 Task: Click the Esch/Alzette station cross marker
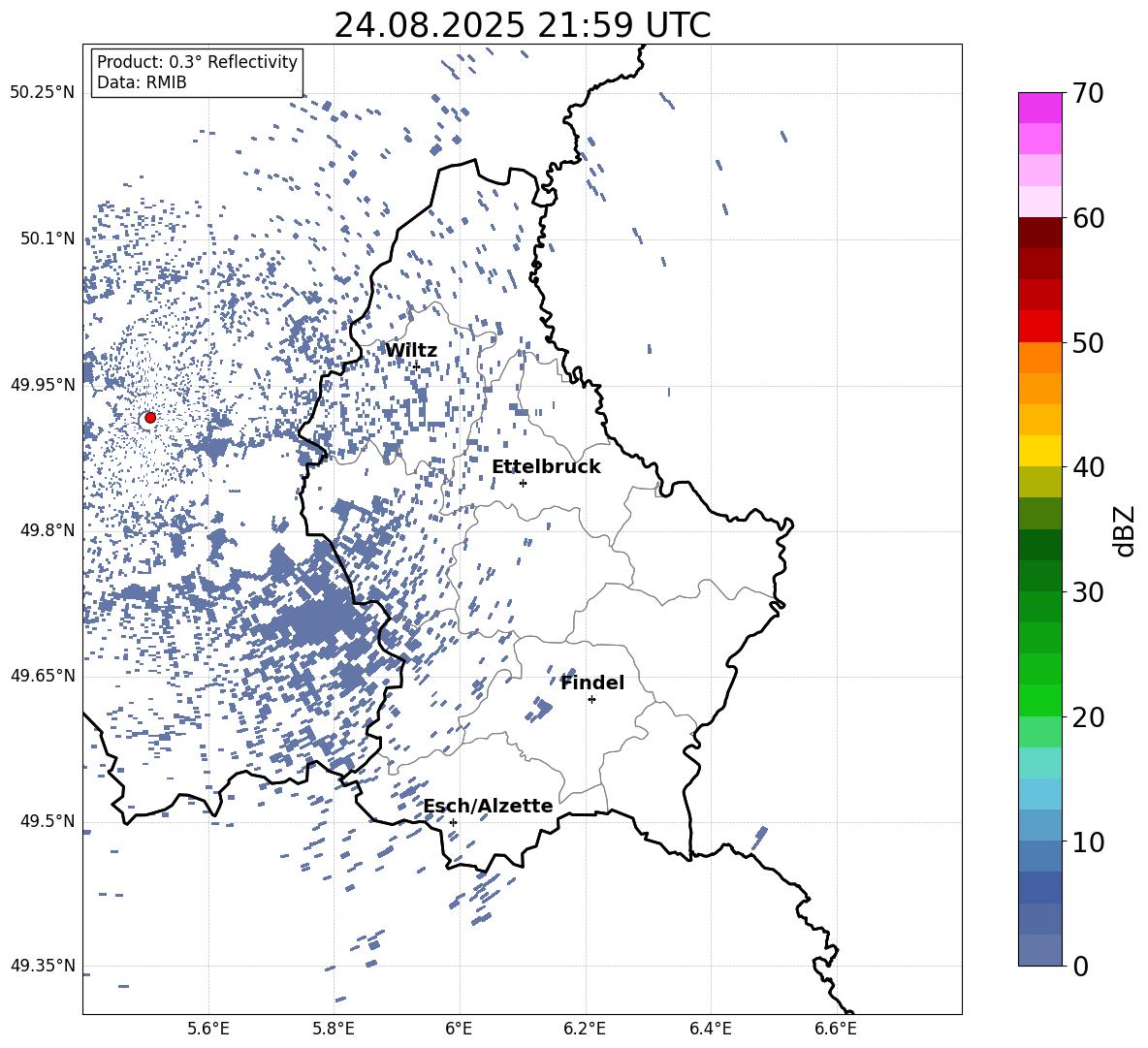pos(453,822)
